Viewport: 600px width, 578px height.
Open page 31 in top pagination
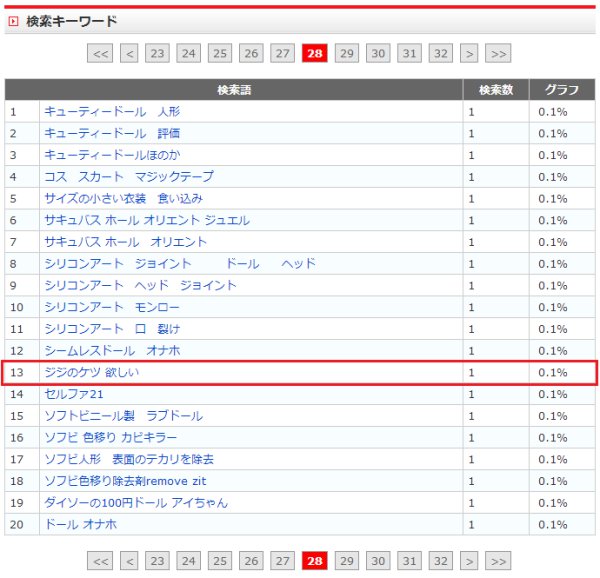(x=409, y=53)
